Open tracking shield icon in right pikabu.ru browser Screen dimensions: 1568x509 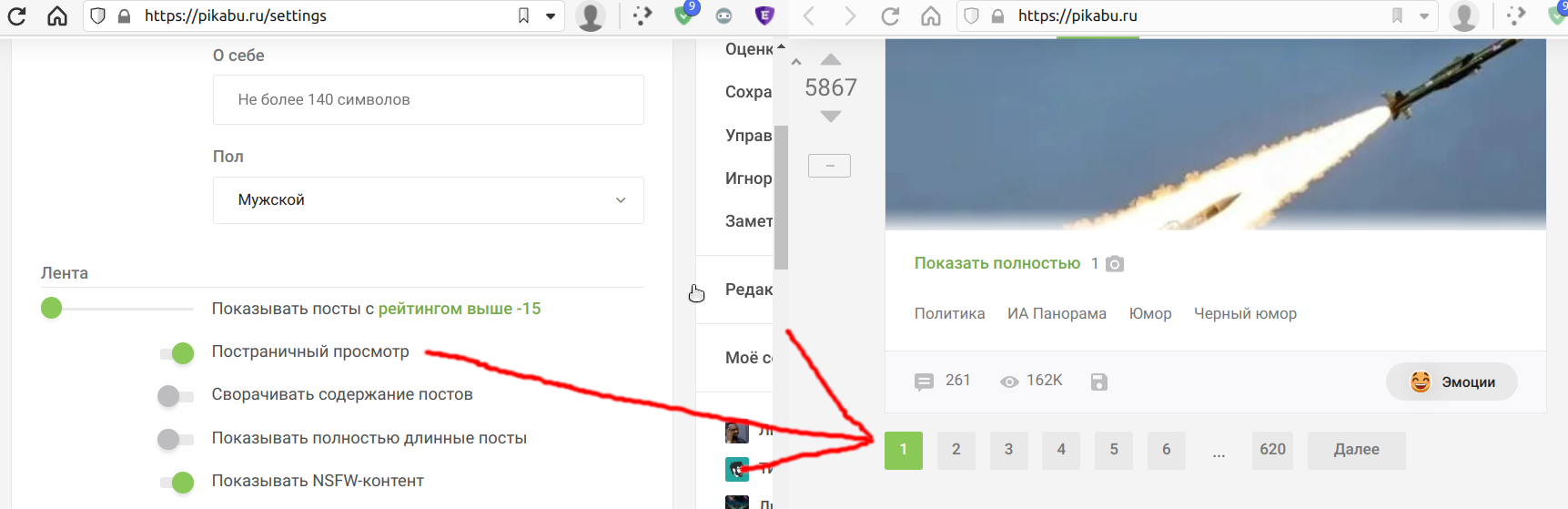click(971, 15)
